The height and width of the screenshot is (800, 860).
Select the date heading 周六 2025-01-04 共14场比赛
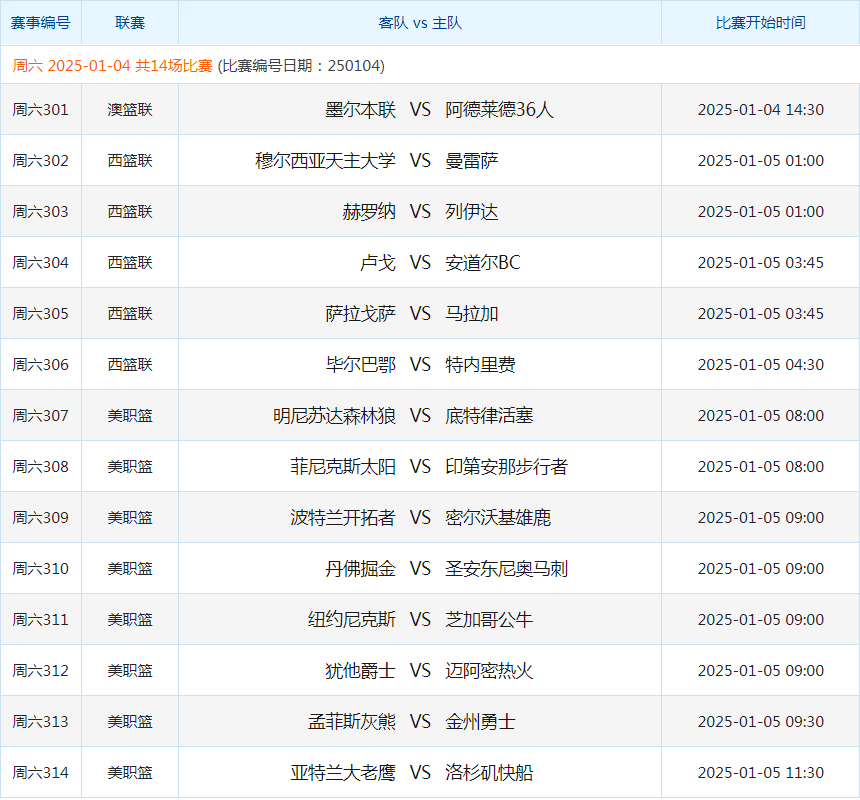[x=112, y=66]
